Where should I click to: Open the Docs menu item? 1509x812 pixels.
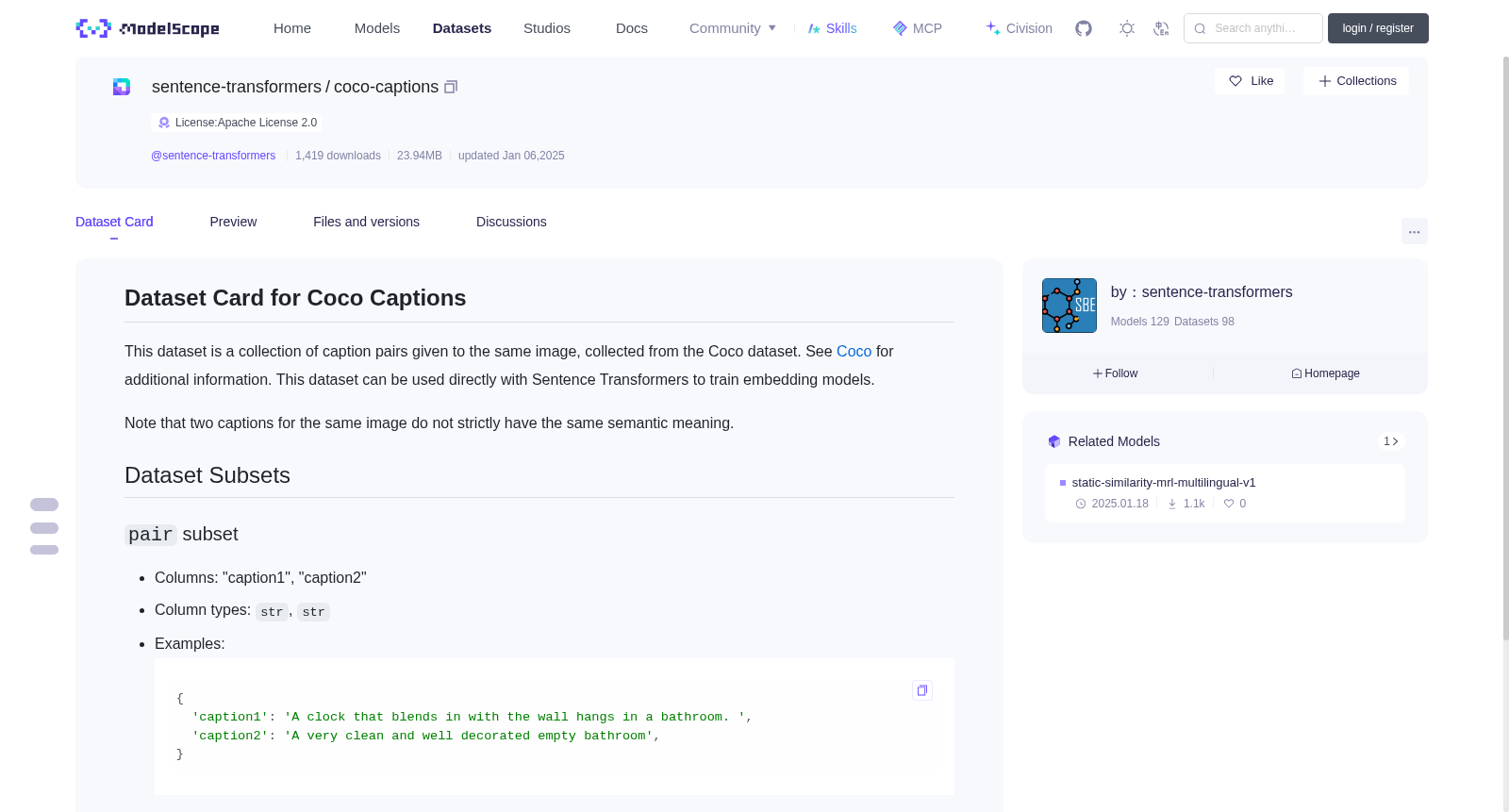coord(632,28)
